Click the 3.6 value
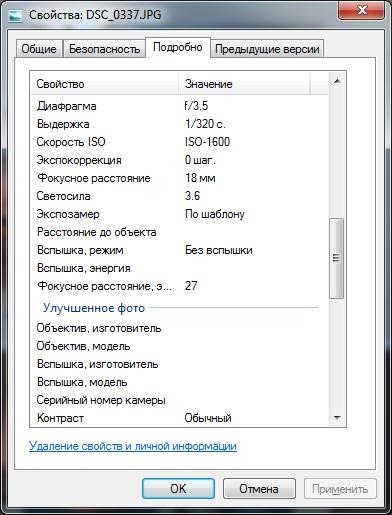This screenshot has width=392, height=515. (192, 196)
